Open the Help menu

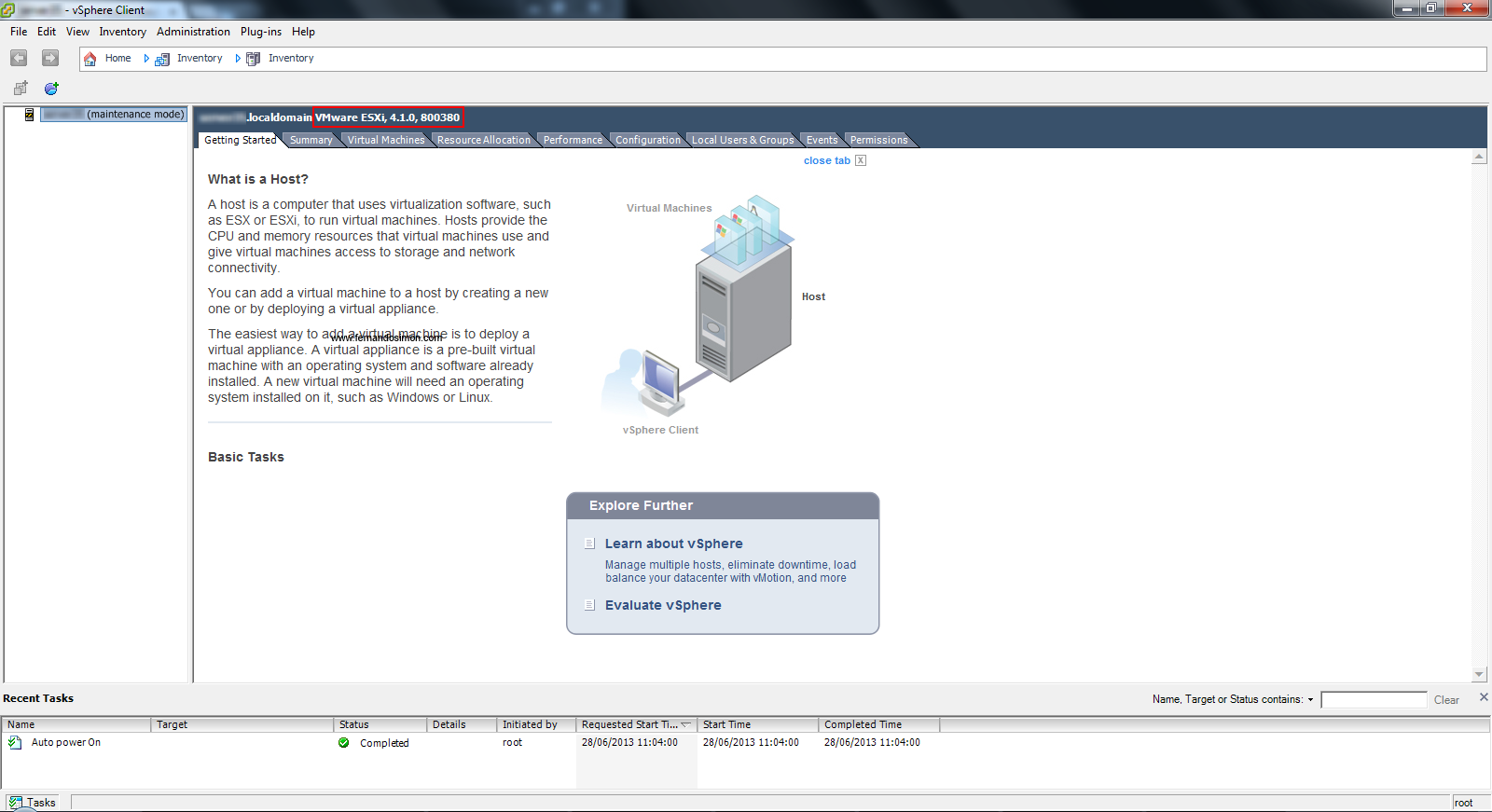pos(303,32)
